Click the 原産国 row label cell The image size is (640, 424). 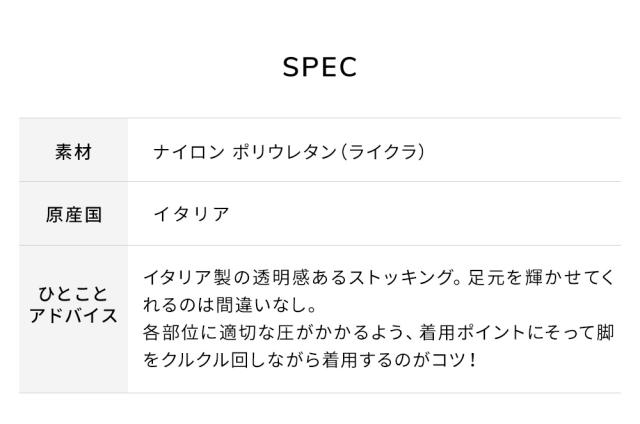pyautogui.click(x=73, y=214)
